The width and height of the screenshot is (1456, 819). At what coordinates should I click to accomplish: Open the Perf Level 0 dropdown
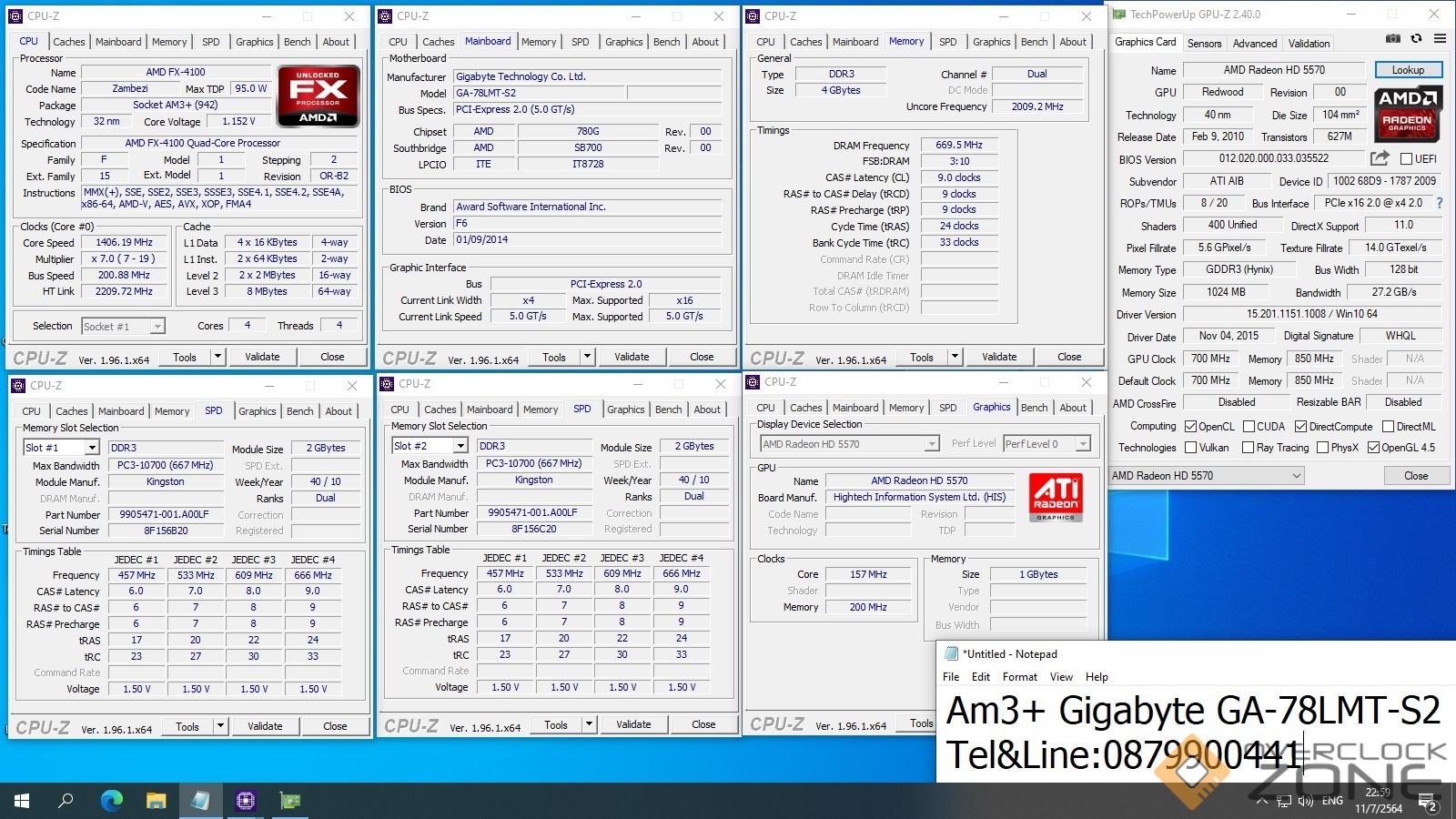click(x=1082, y=444)
